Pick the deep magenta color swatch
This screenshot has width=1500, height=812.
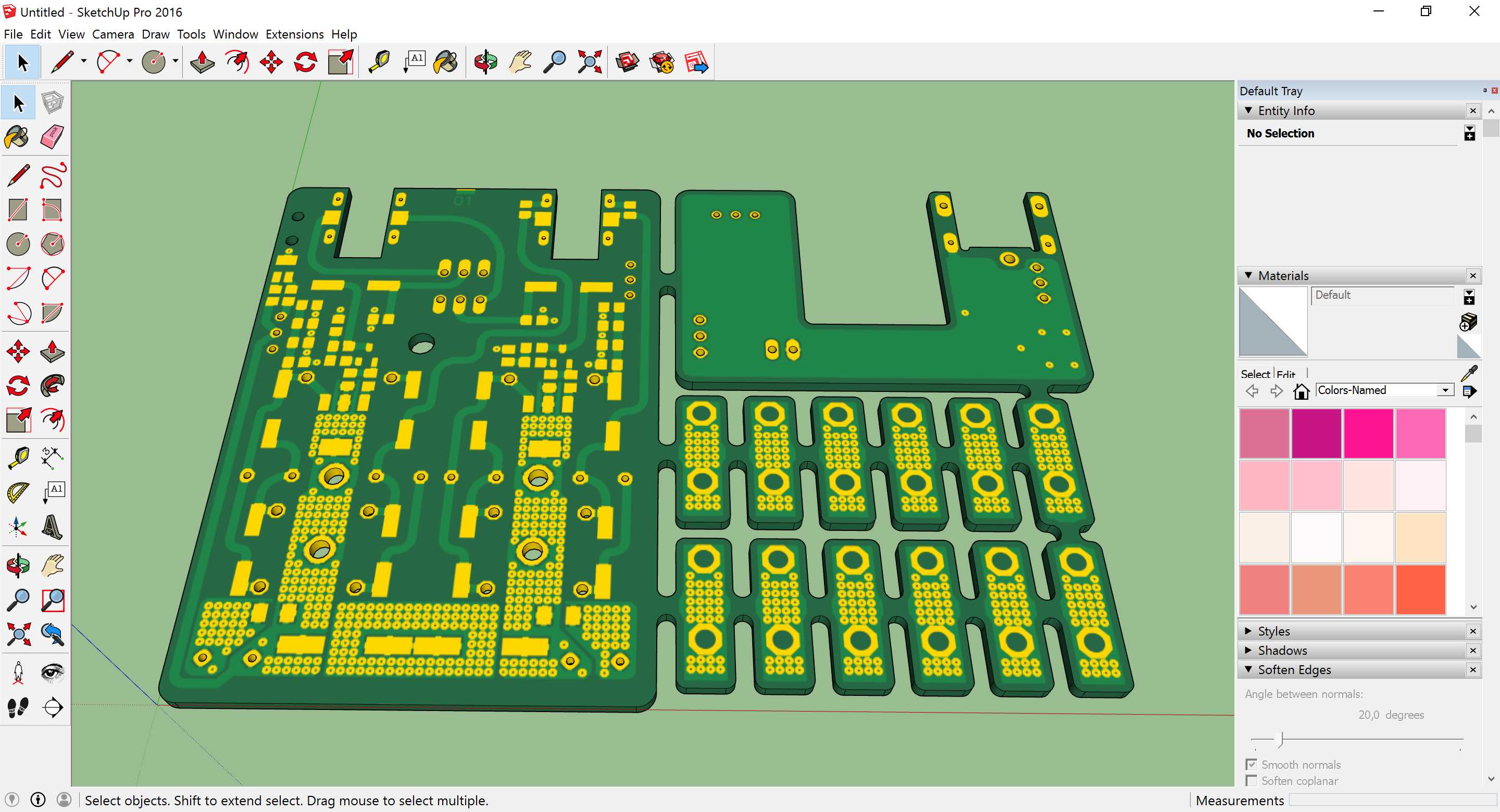(1316, 433)
